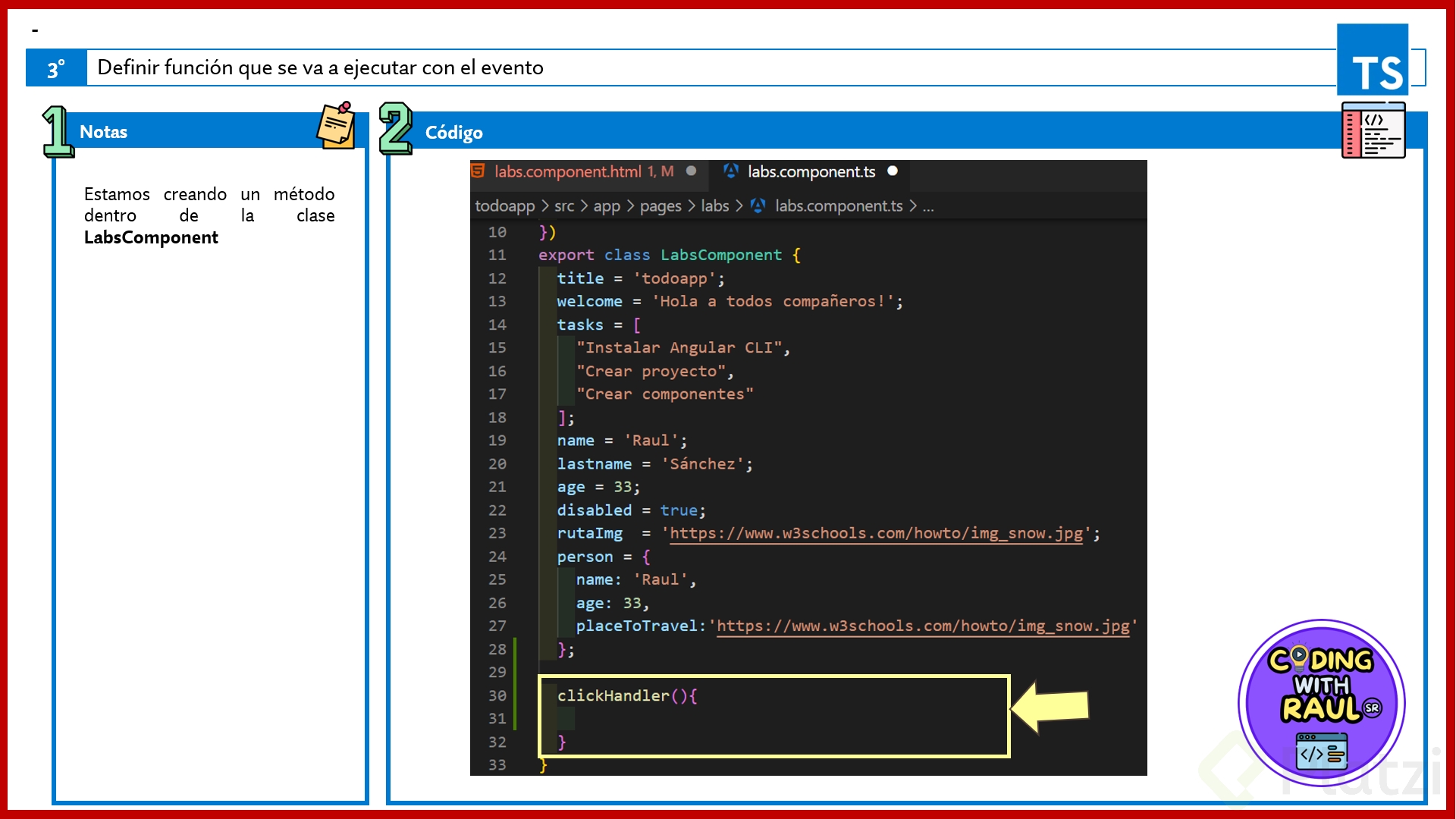Click the code document icon beside Código

click(x=1373, y=130)
